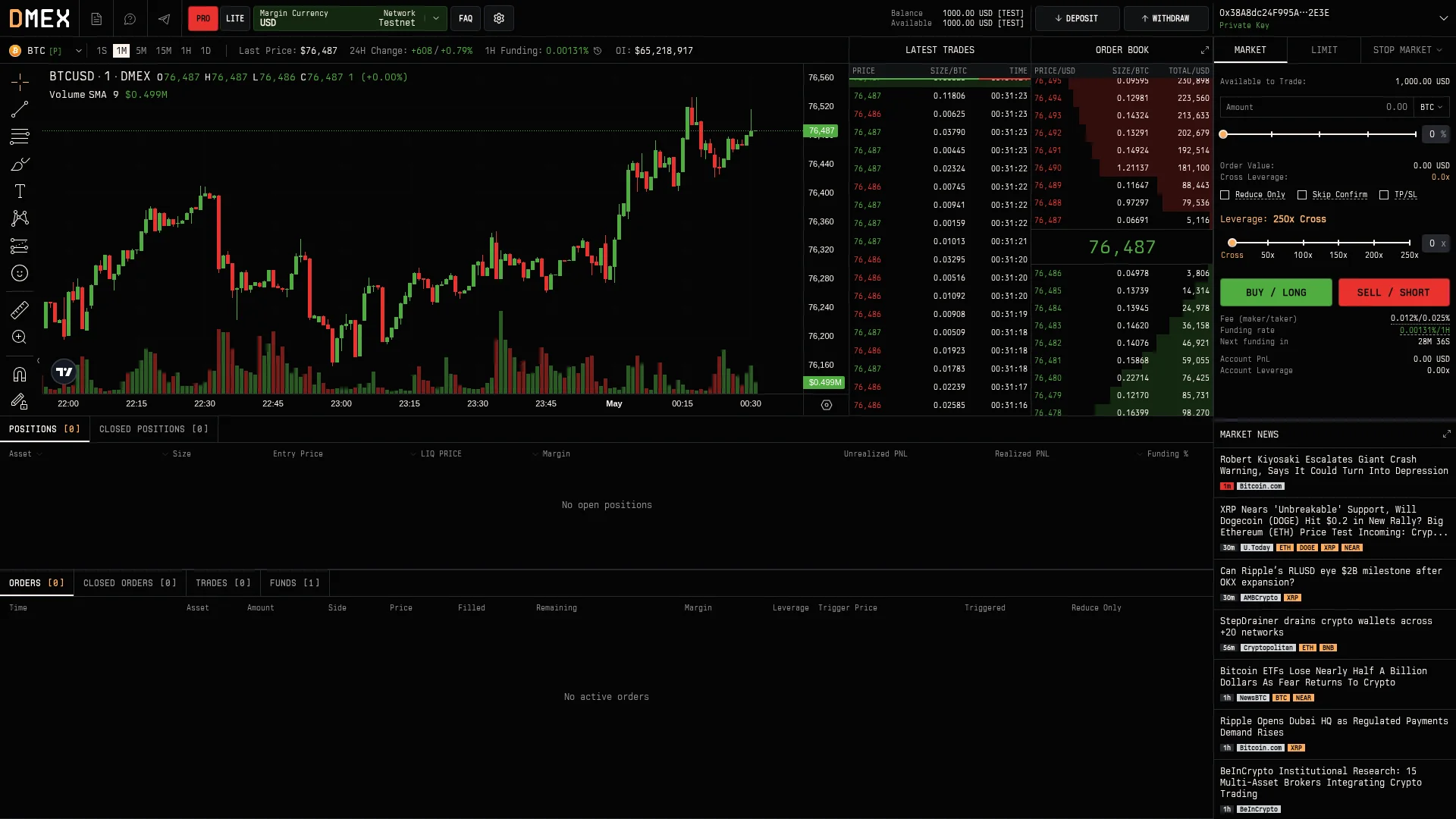Select the crosshair cursor tool
The image size is (1456, 819).
20,82
